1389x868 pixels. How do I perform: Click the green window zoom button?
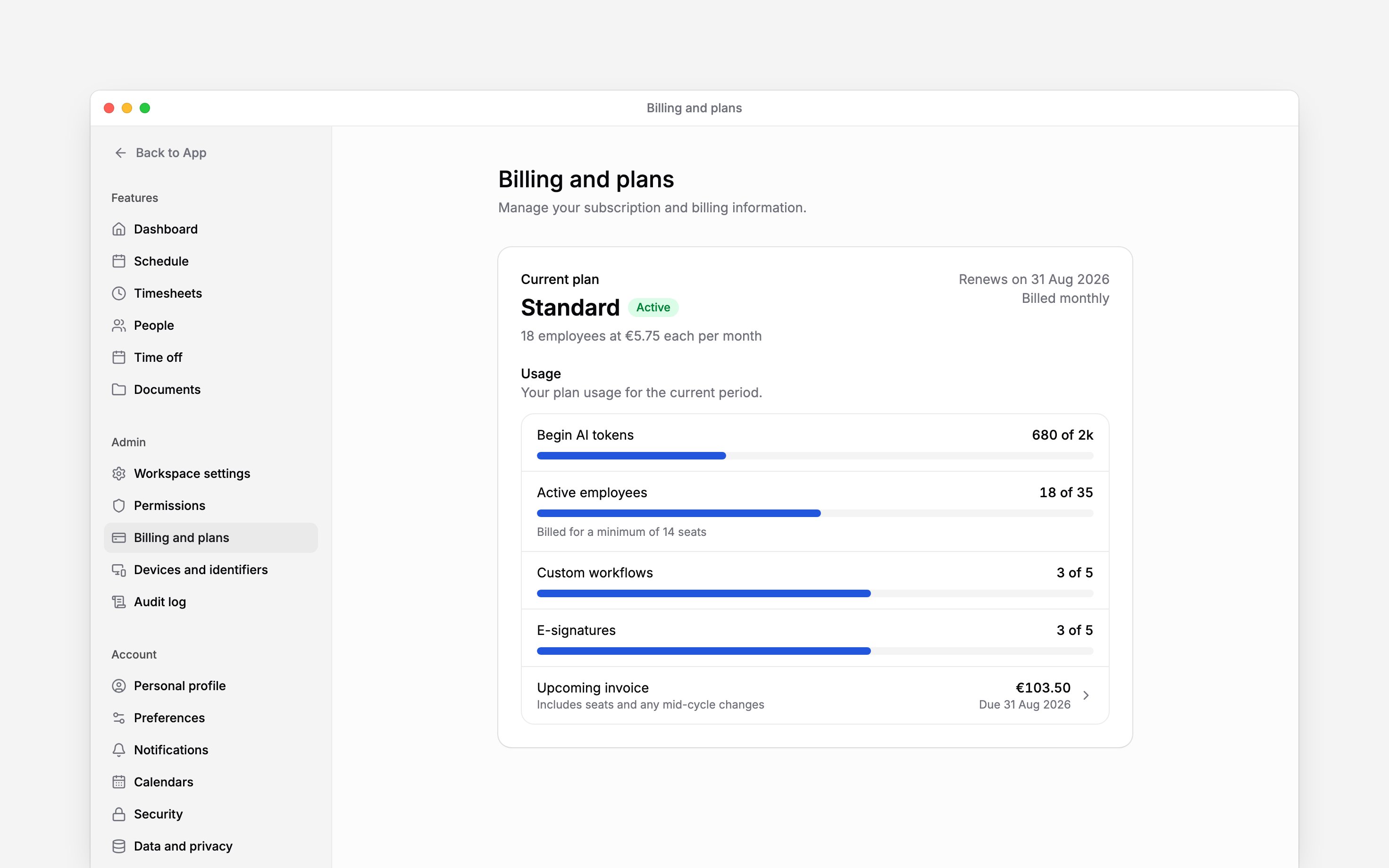145,108
